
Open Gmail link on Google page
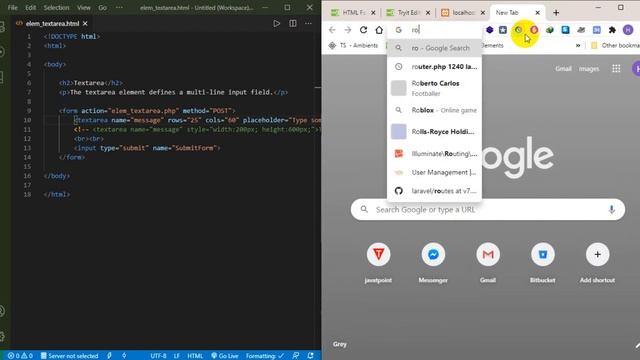tap(563, 69)
